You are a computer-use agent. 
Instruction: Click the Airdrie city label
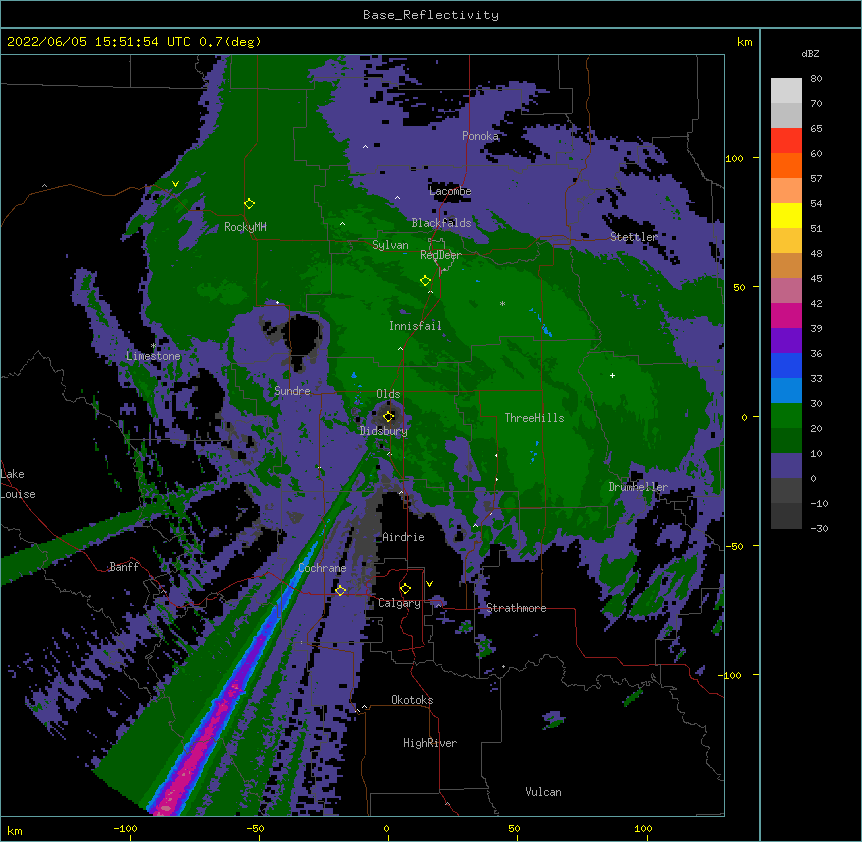pos(404,537)
